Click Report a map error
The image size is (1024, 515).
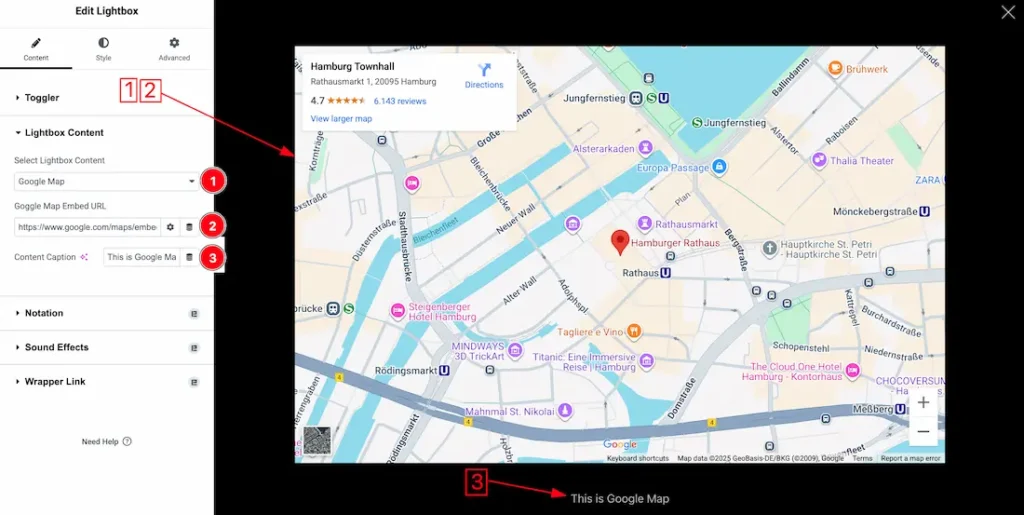tap(910, 459)
